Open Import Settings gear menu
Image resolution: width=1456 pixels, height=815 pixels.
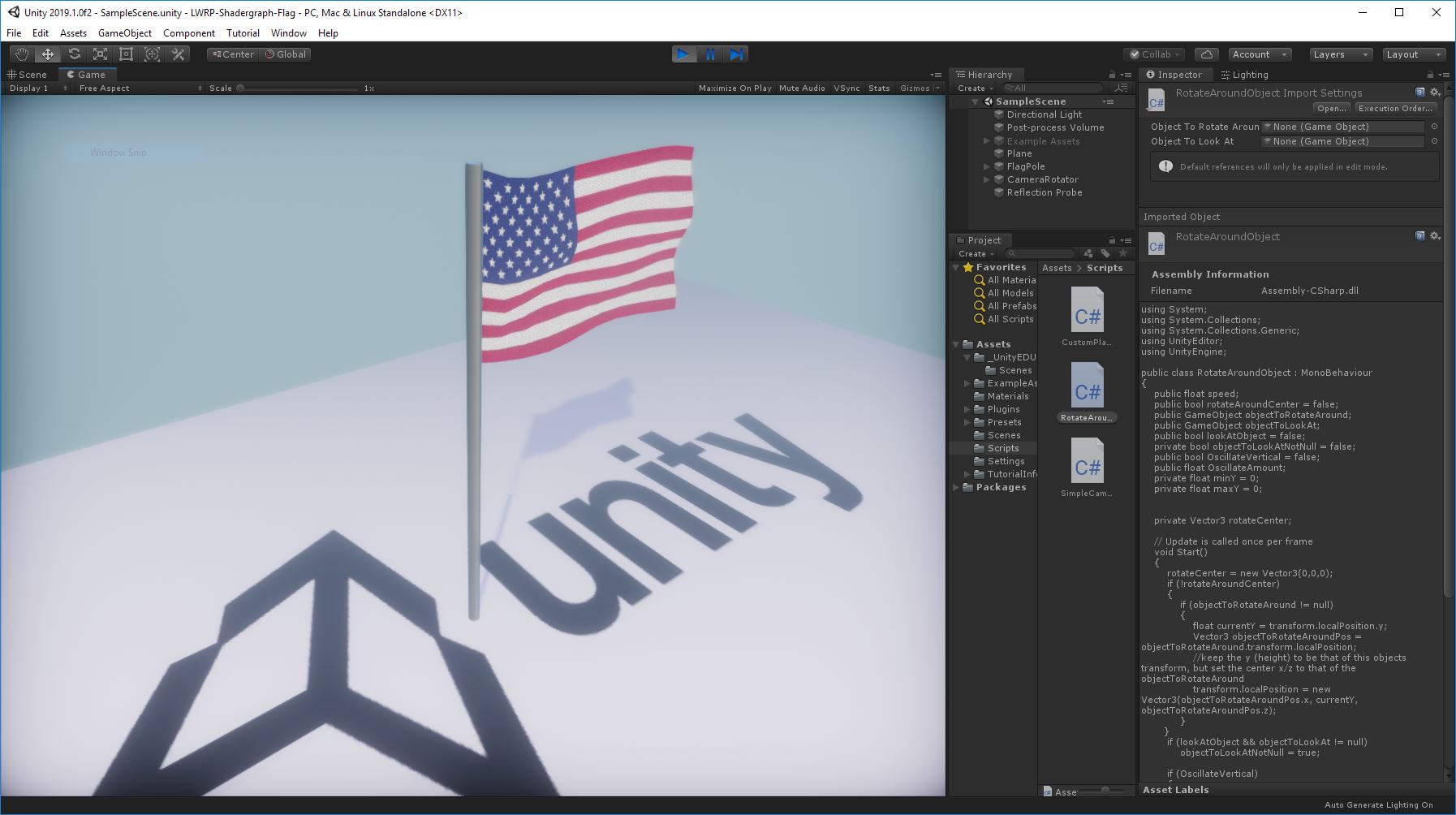tap(1435, 93)
